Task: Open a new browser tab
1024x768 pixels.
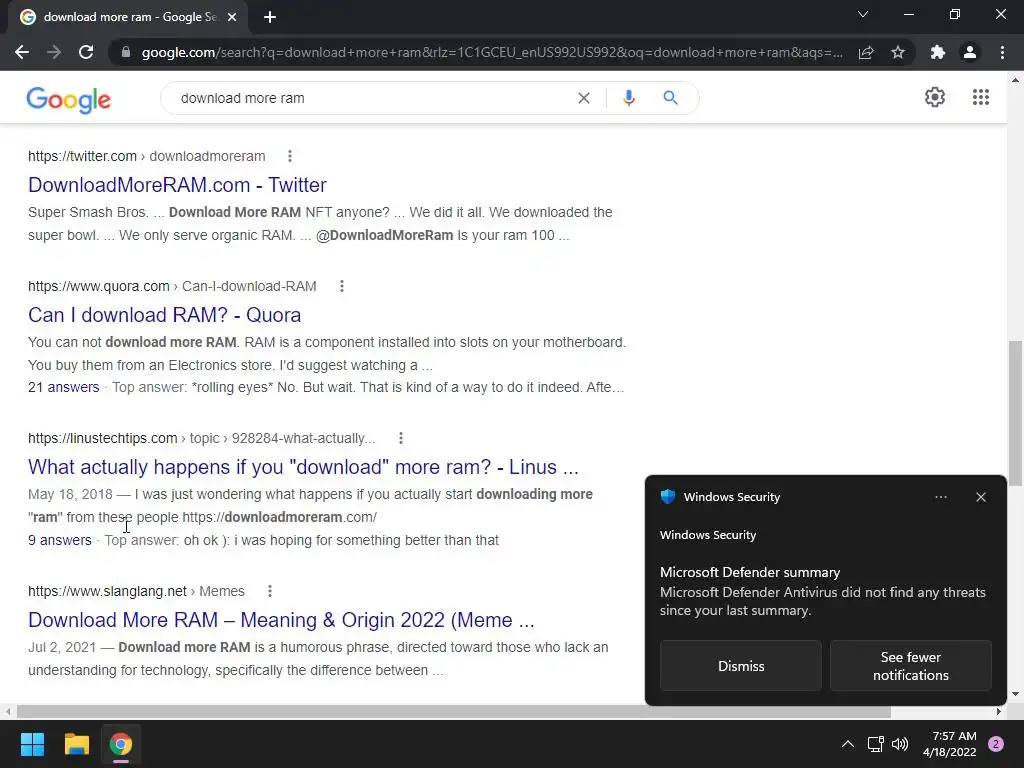Action: (x=270, y=18)
